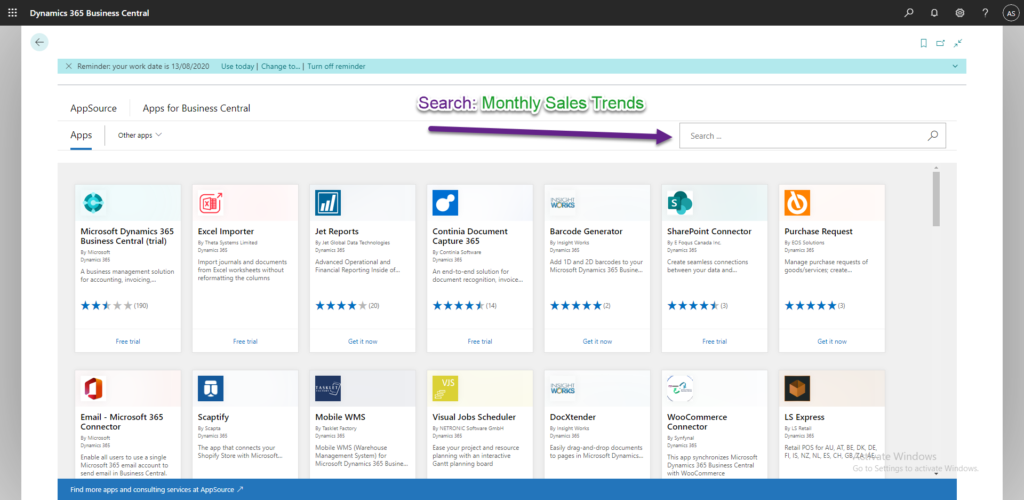The image size is (1024, 500).
Task: Open the settings gear
Action: coord(960,13)
